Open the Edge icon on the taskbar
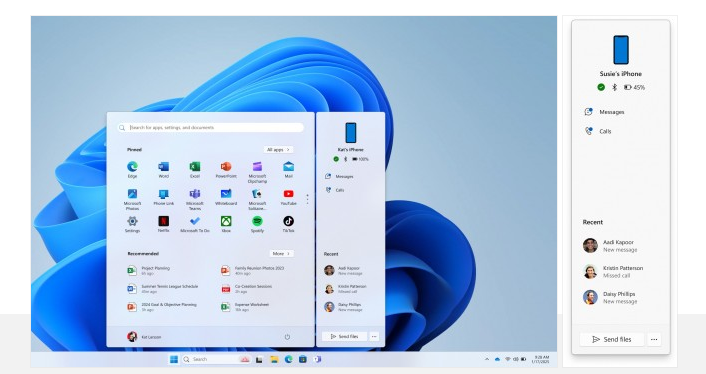 (289, 359)
